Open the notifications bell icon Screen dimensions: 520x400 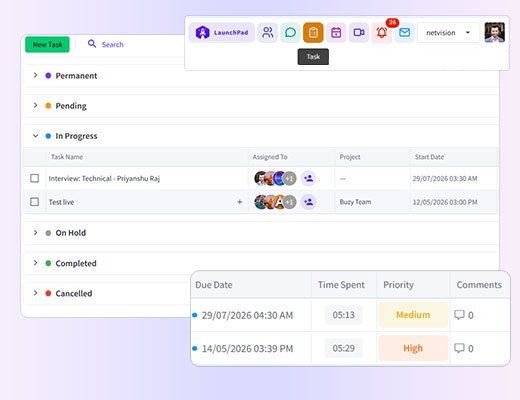[x=382, y=33]
